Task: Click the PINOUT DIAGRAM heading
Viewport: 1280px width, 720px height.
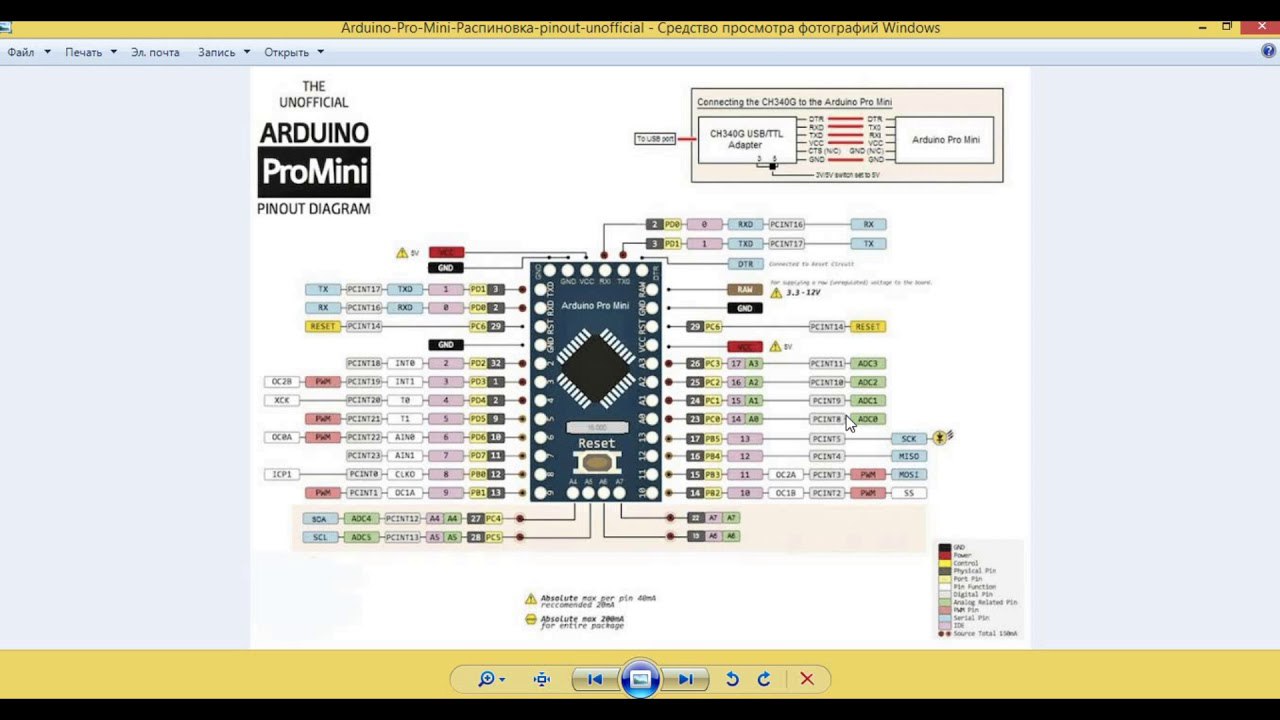Action: [x=314, y=209]
